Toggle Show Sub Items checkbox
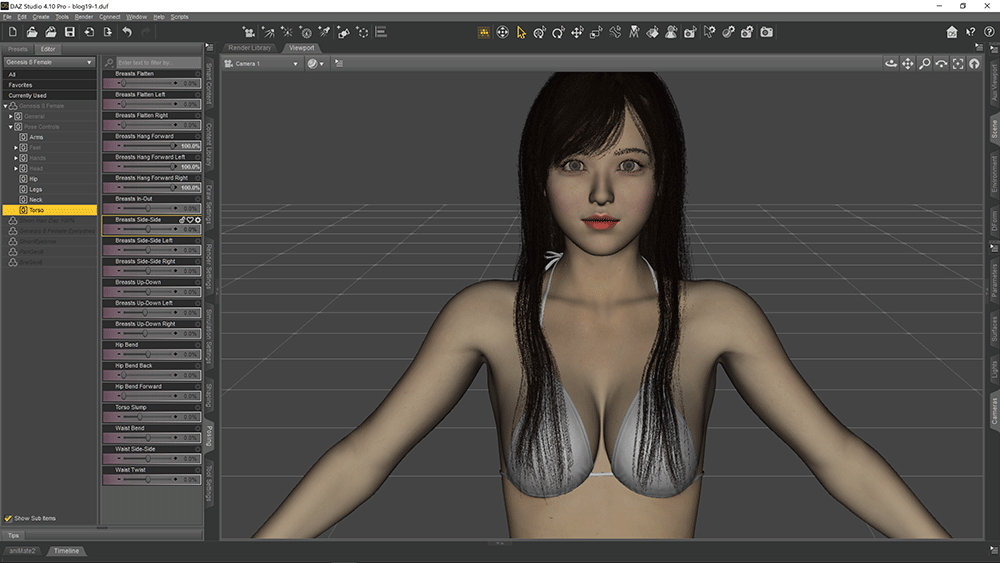 [x=8, y=518]
